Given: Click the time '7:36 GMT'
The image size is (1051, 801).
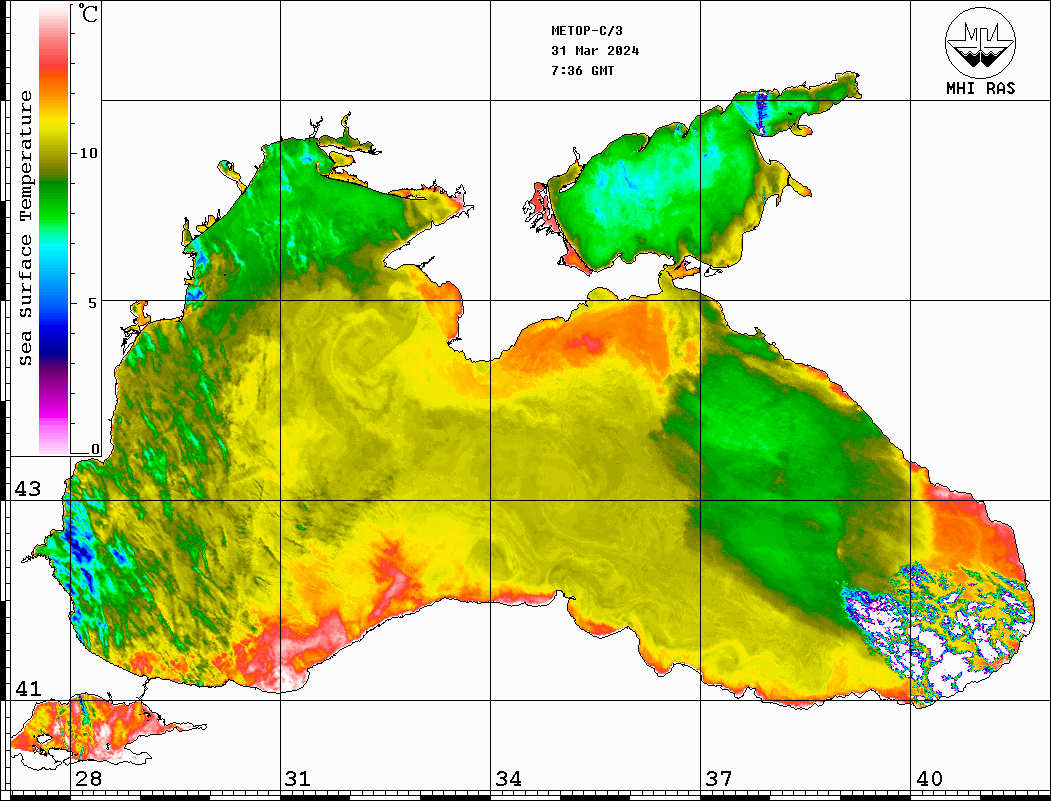Looking at the screenshot, I should click(582, 70).
